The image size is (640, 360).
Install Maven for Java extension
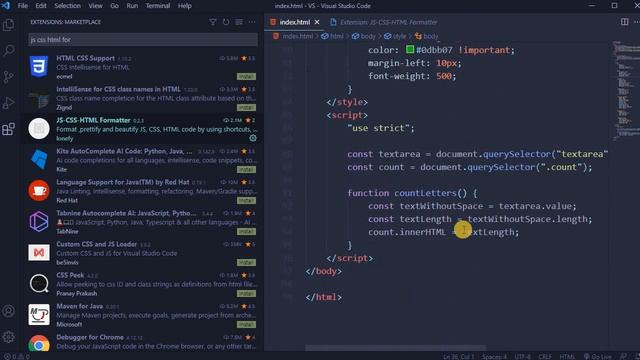[x=247, y=325]
